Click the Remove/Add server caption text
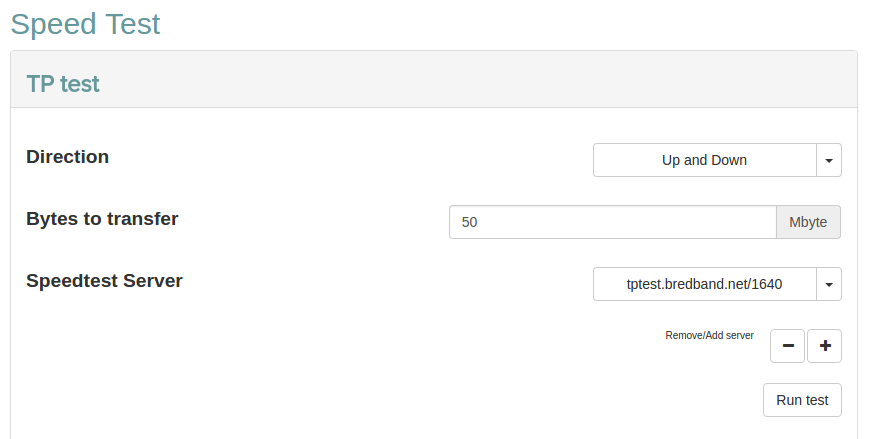 [x=709, y=336]
